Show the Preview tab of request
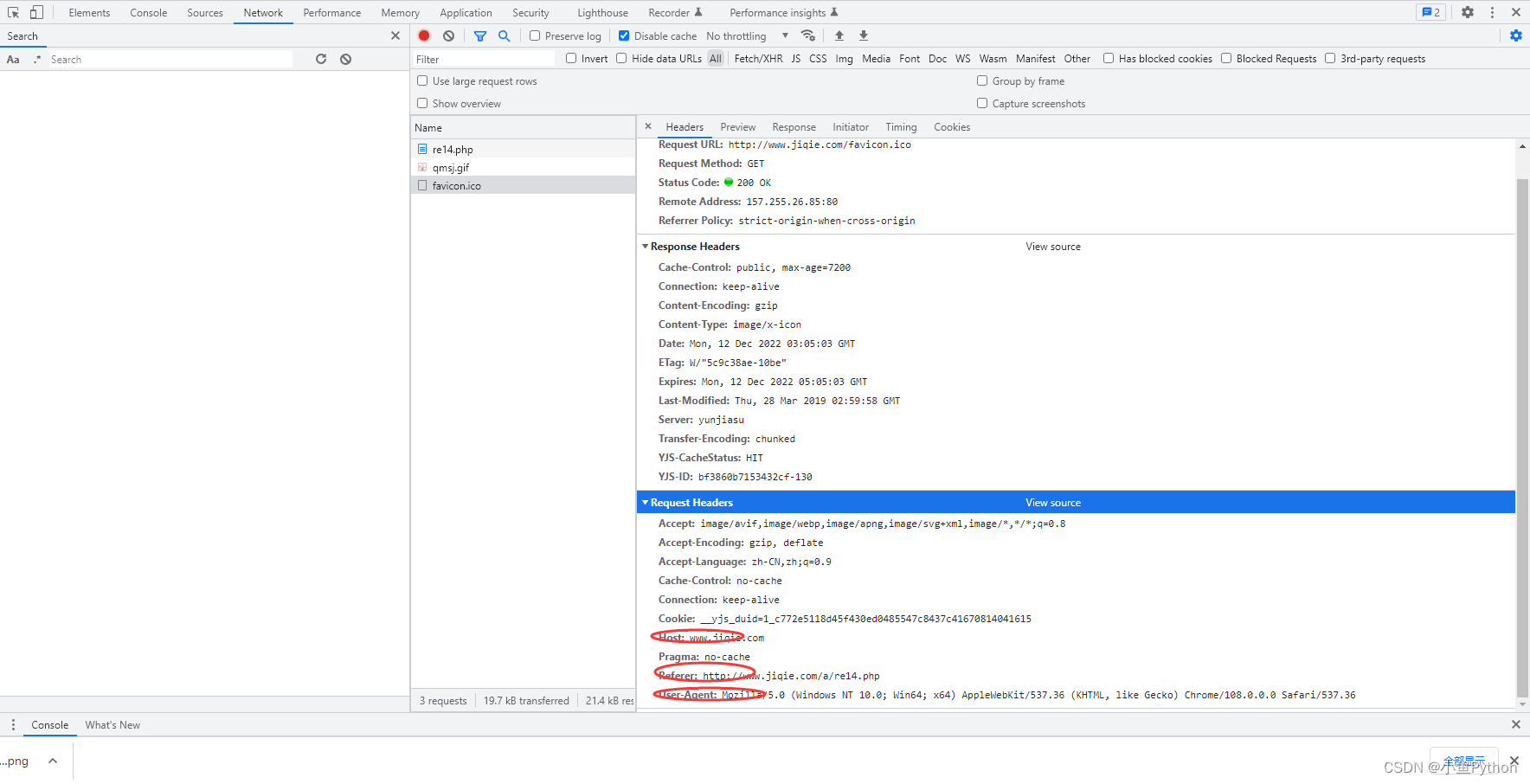The image size is (1530, 784). (738, 126)
